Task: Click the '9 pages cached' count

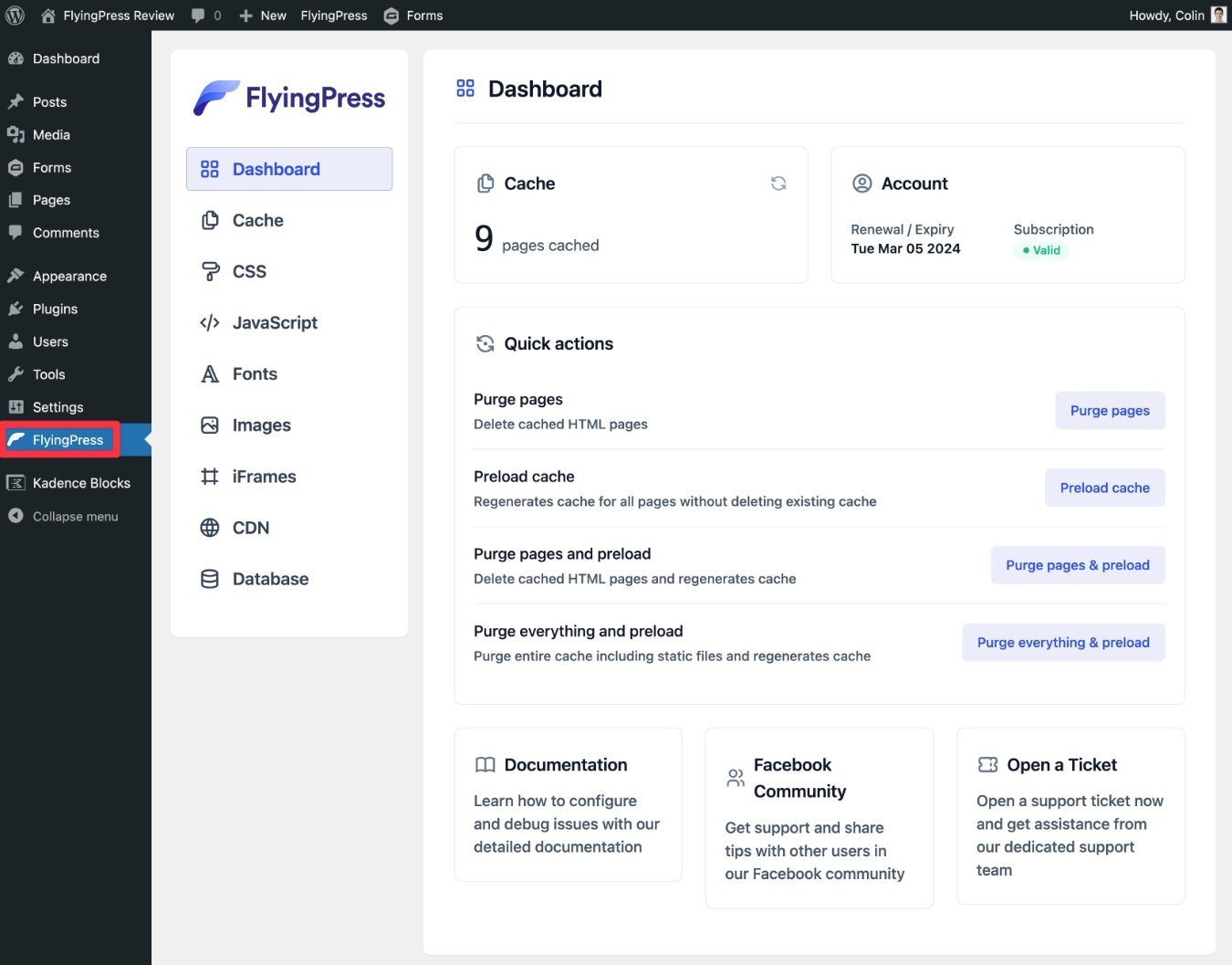Action: click(537, 239)
